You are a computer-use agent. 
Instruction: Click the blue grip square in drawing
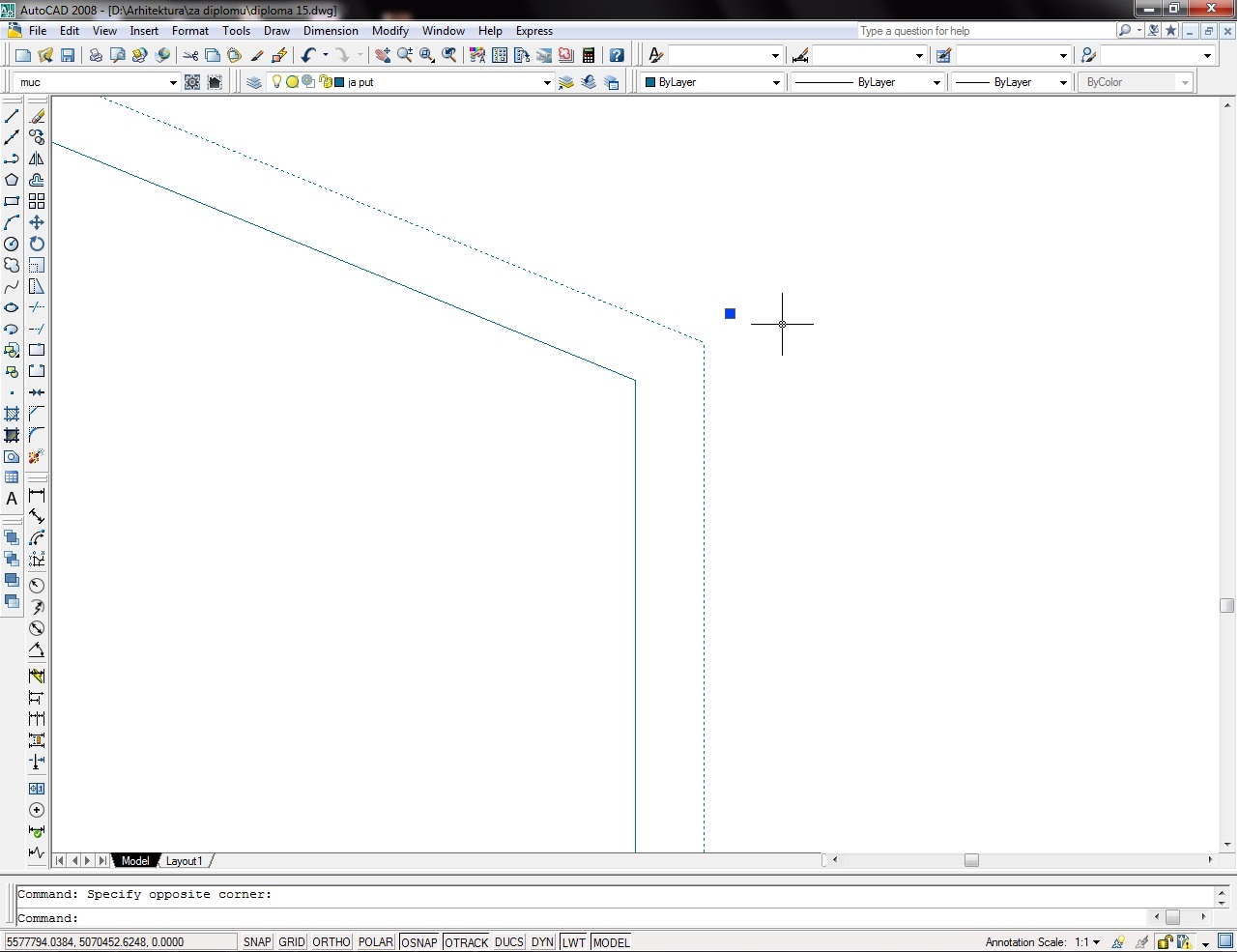pyautogui.click(x=730, y=313)
